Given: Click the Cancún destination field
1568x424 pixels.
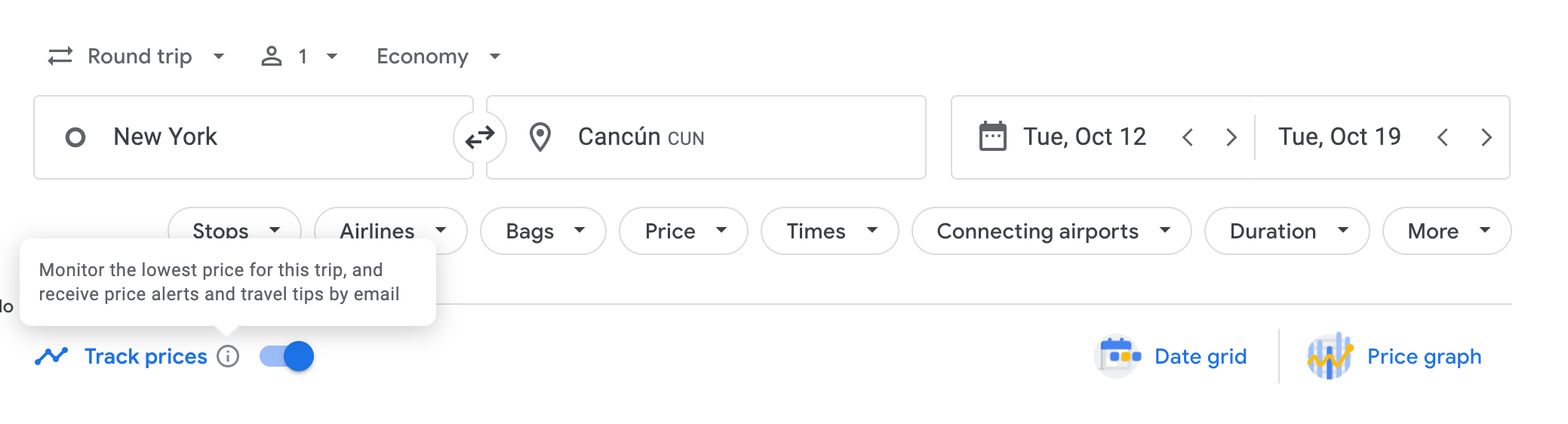Looking at the screenshot, I should coord(709,137).
